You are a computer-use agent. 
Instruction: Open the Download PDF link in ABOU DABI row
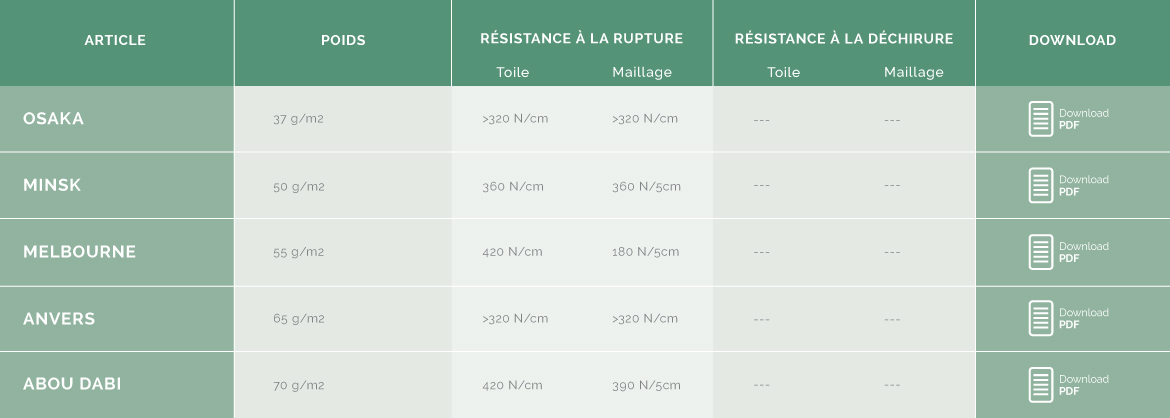click(1083, 384)
